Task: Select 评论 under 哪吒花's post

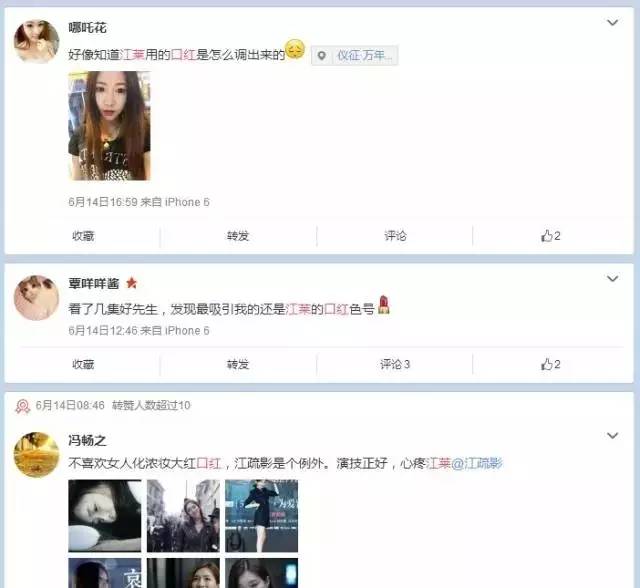Action: [395, 236]
